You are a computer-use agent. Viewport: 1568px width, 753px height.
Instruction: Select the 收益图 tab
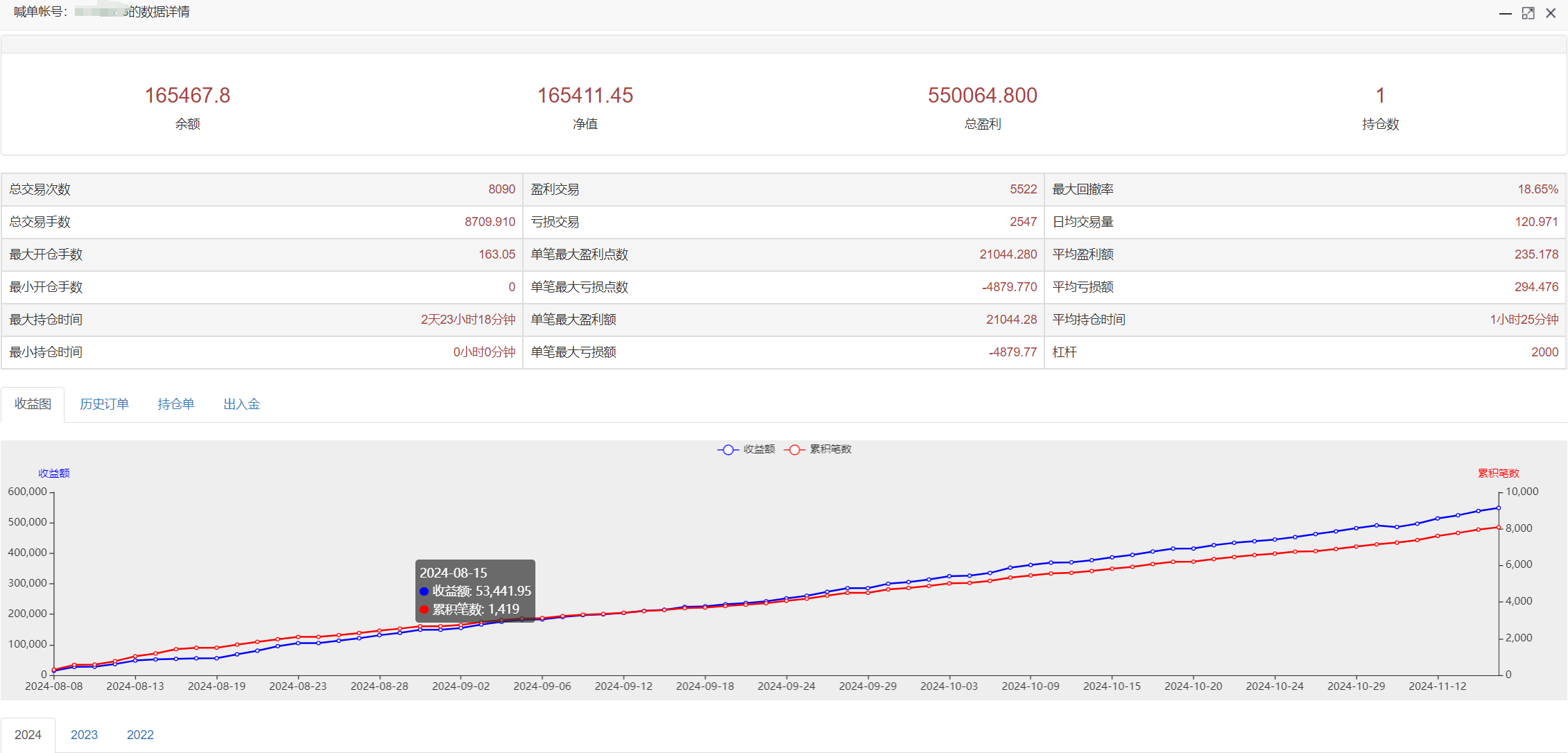[x=33, y=404]
